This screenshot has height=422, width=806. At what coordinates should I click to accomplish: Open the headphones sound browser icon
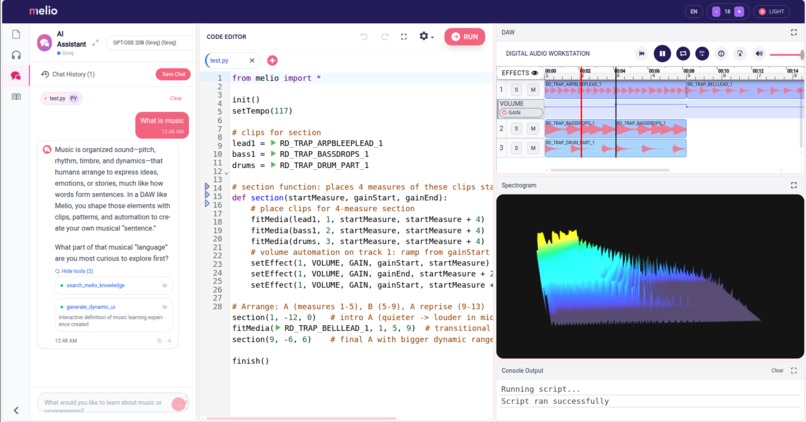coord(16,55)
